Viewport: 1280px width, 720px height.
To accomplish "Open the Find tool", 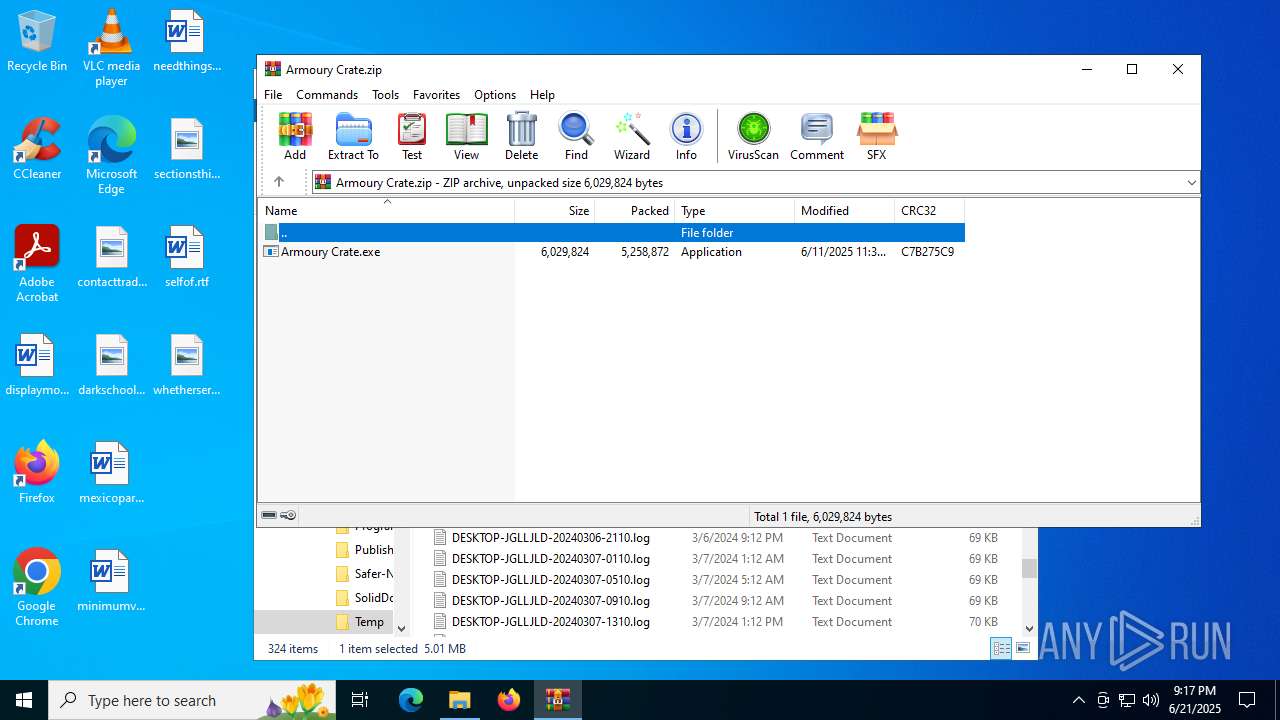I will point(576,136).
